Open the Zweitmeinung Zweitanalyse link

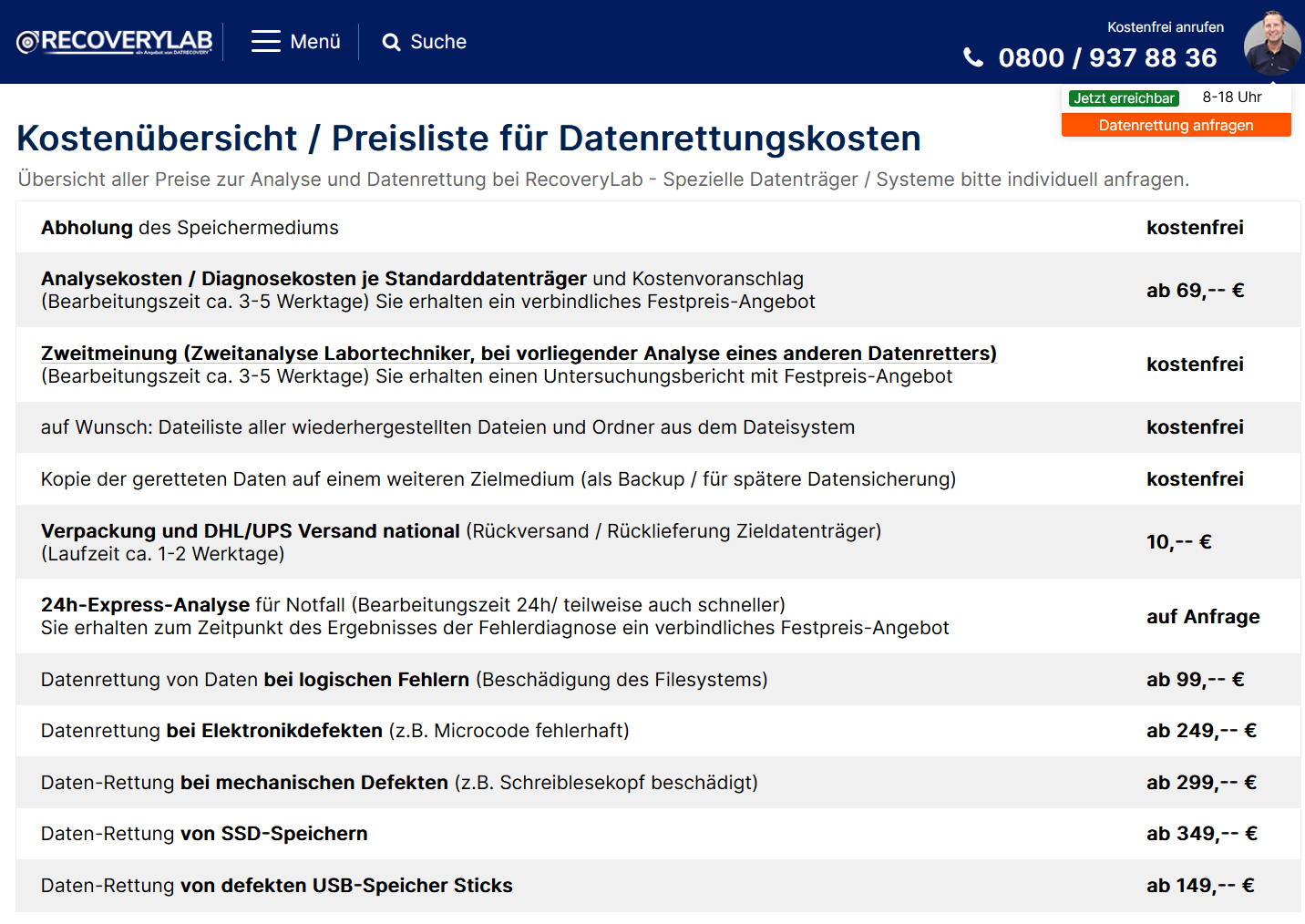519,354
